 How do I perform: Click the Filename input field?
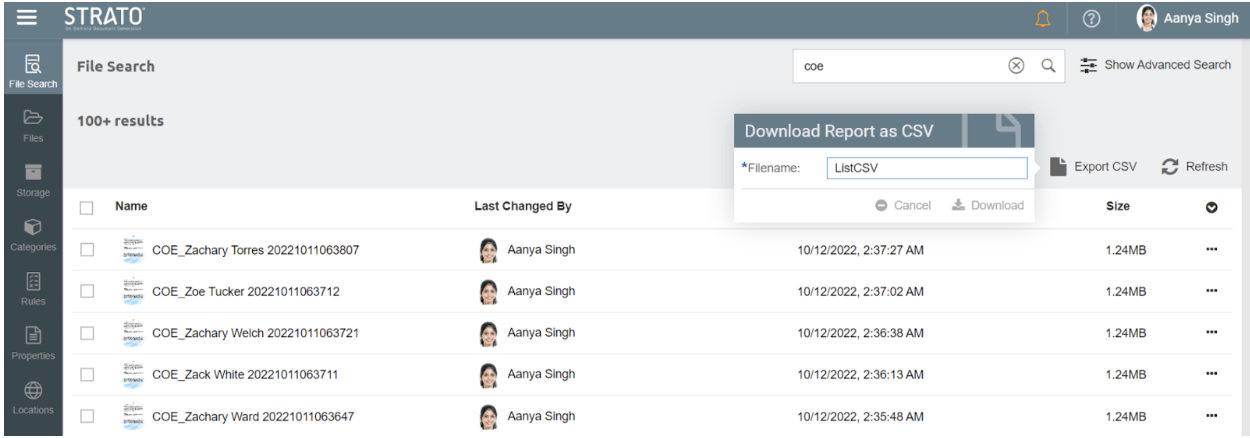[x=926, y=169]
